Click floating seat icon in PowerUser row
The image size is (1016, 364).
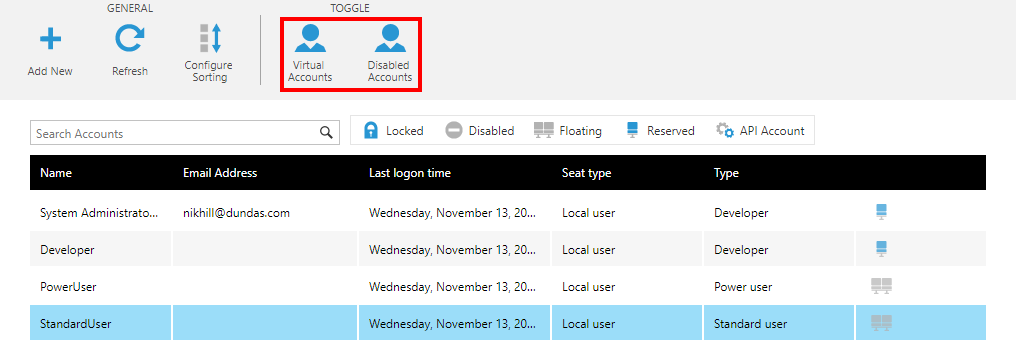tap(882, 286)
